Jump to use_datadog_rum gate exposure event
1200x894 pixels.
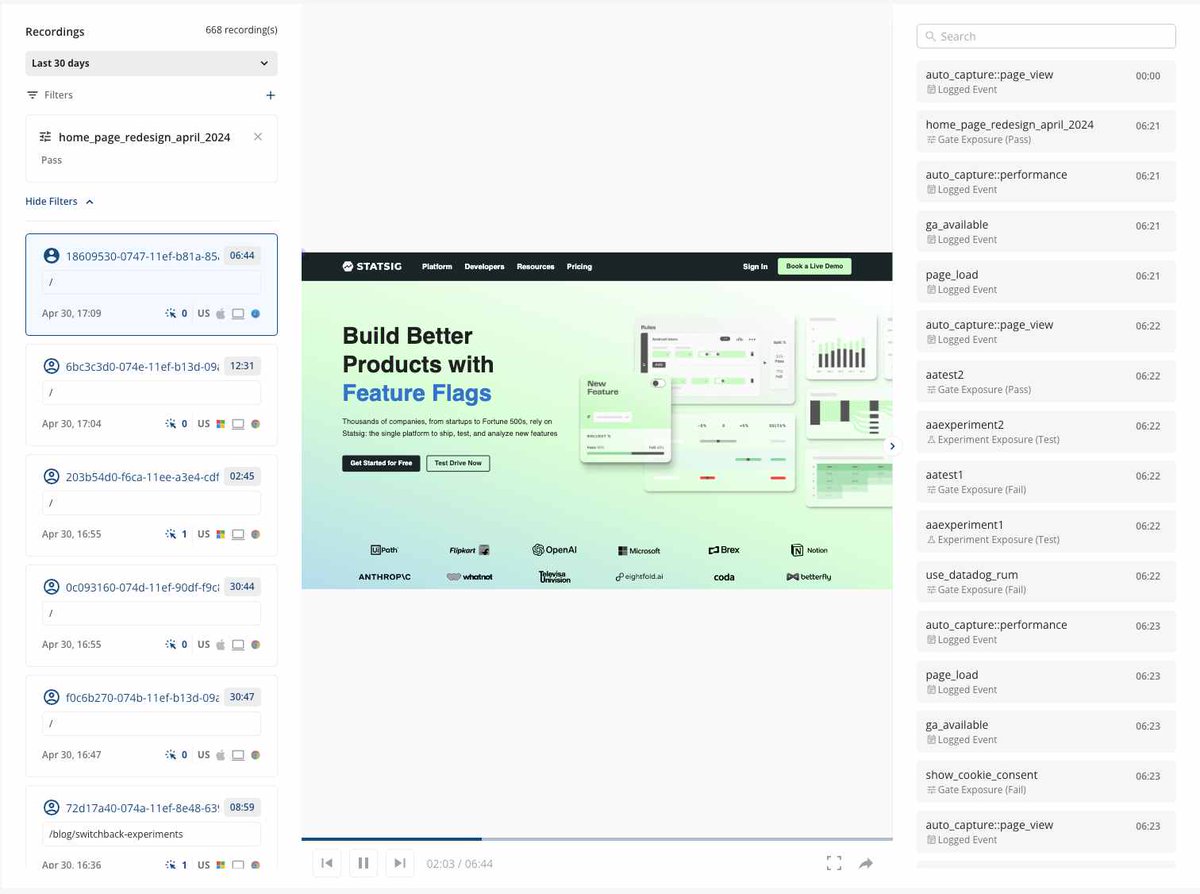pos(1046,581)
